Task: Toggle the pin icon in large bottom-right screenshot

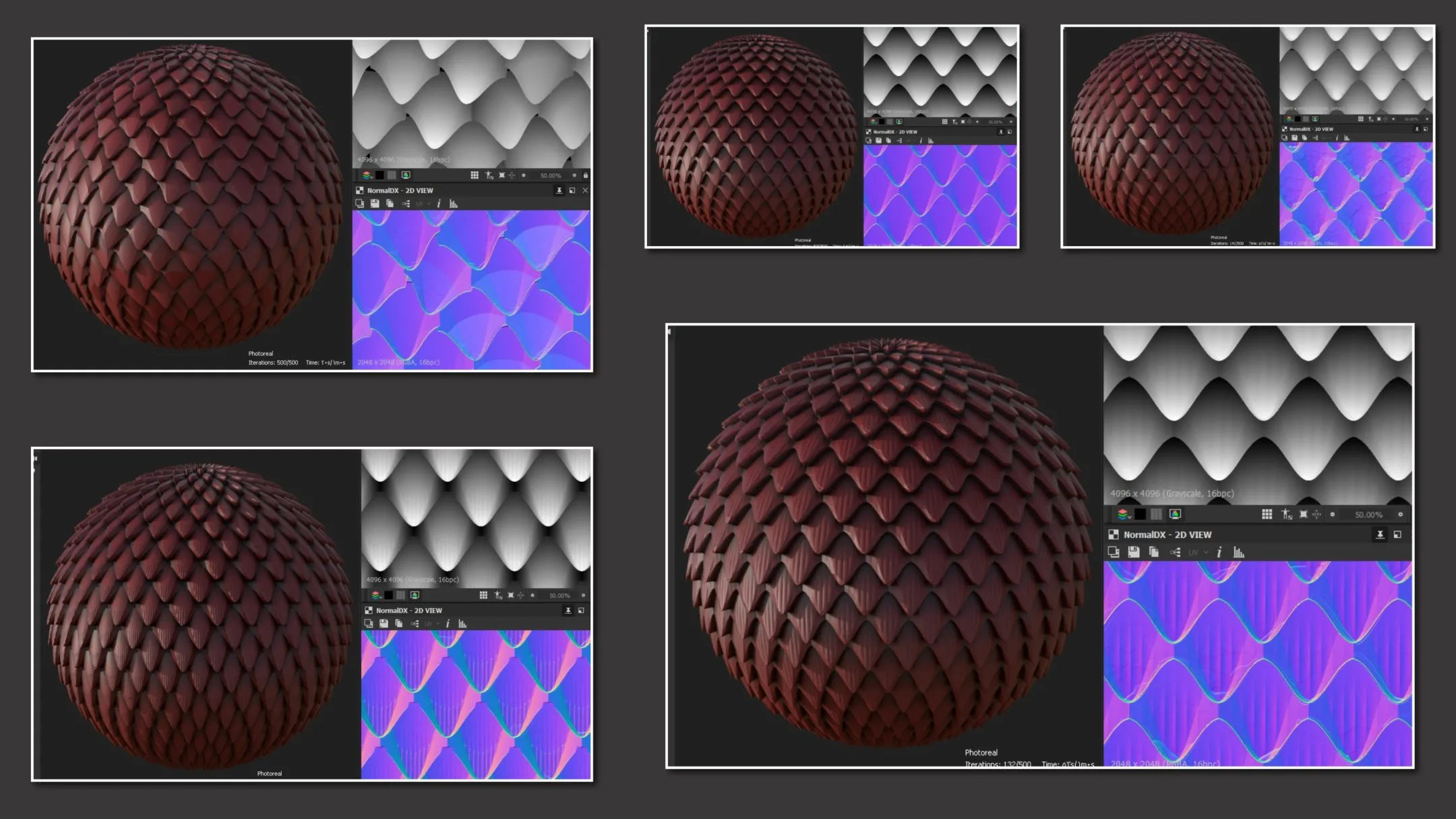Action: click(1380, 535)
